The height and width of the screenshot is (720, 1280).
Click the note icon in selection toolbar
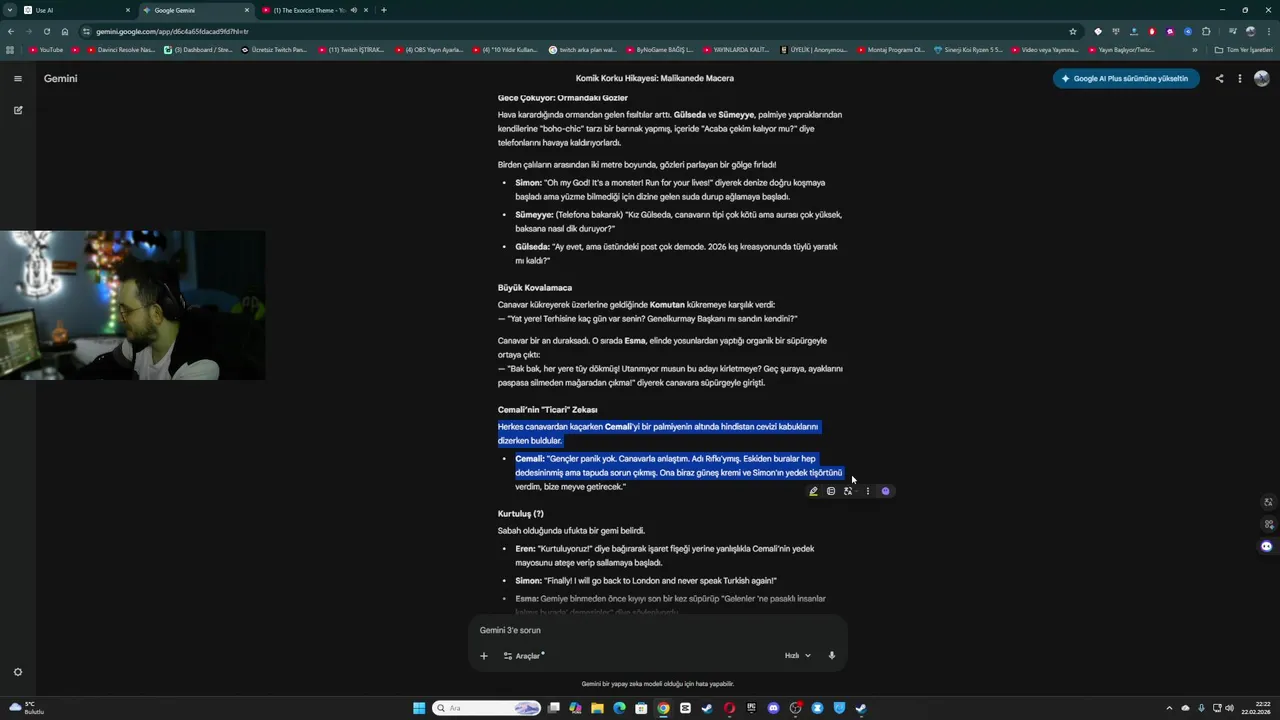tap(831, 491)
